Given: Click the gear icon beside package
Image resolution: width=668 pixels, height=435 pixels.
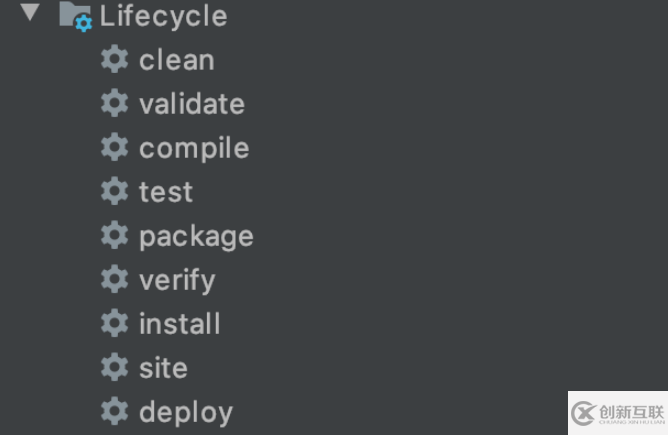Looking at the screenshot, I should coord(115,235).
